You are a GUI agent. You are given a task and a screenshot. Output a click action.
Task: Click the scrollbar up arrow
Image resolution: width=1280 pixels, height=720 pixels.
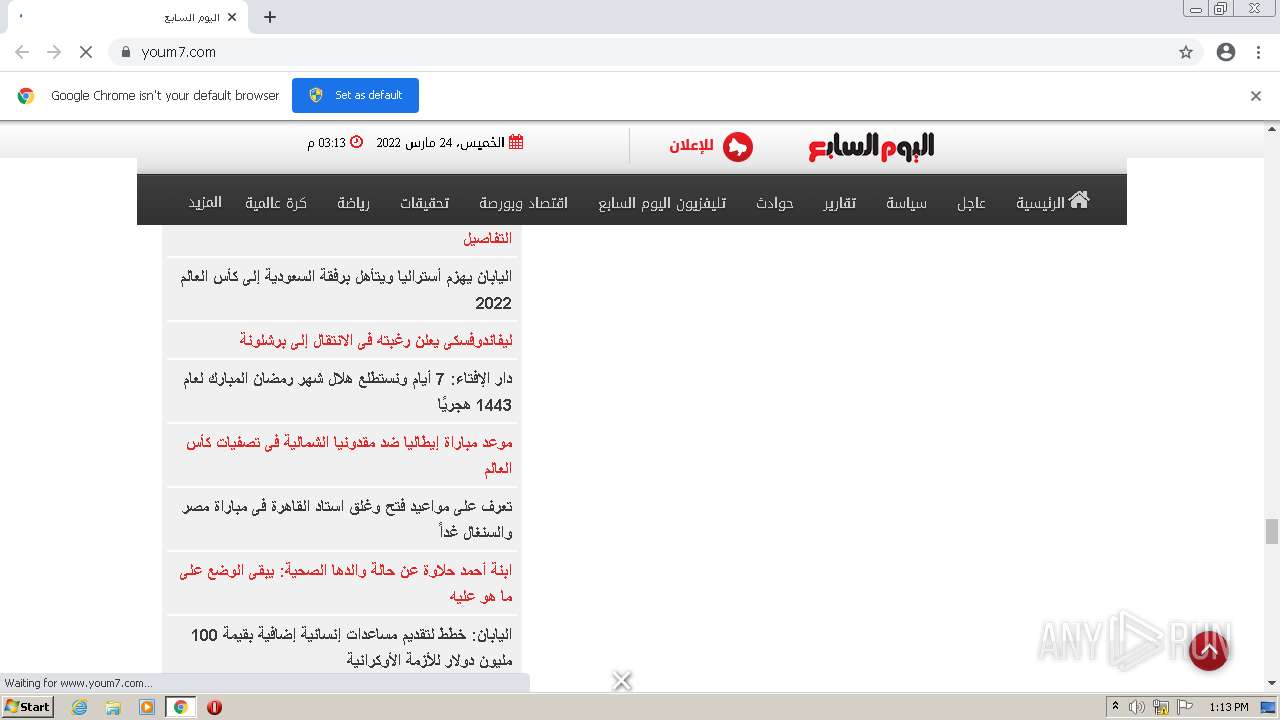1272,129
